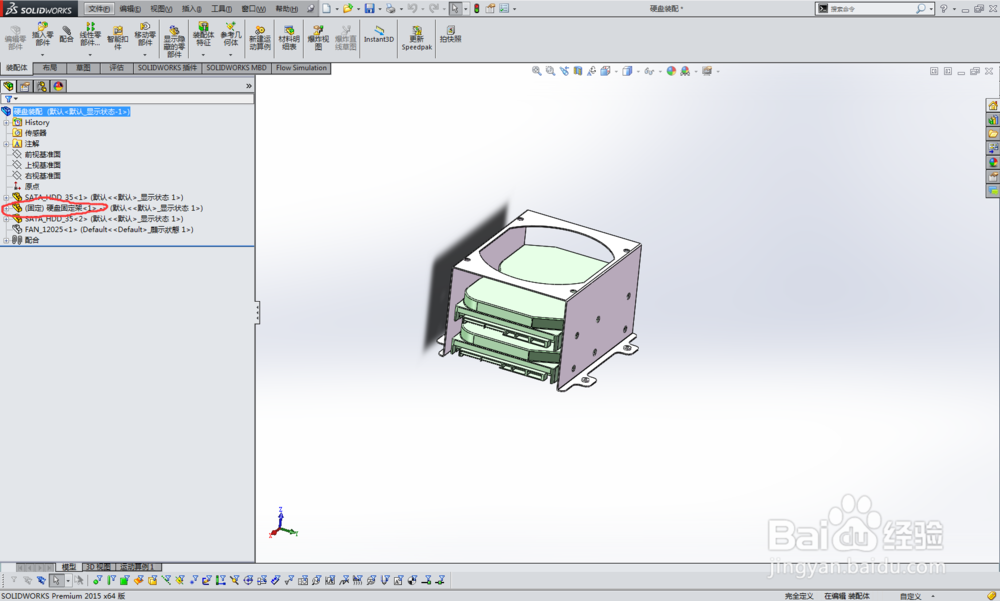Image resolution: width=1000 pixels, height=601 pixels.
Task: Open the 编辑(E) menu
Action: (130, 8)
